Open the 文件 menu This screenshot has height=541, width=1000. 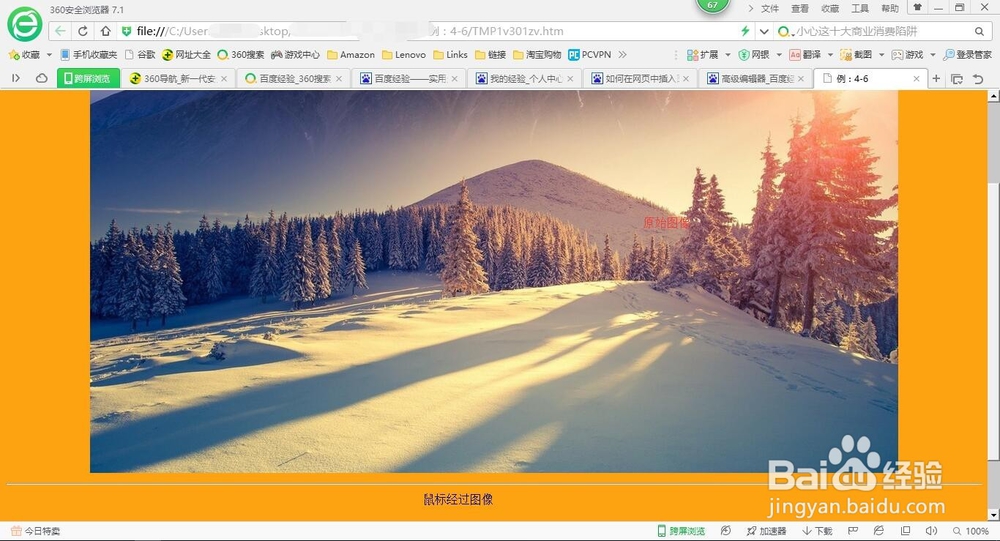(770, 8)
